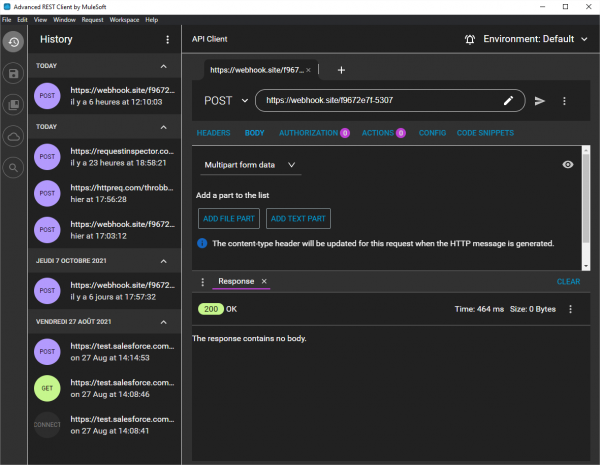Open the History panel icon in sidebar
Image resolution: width=600 pixels, height=465 pixels.
[13, 42]
